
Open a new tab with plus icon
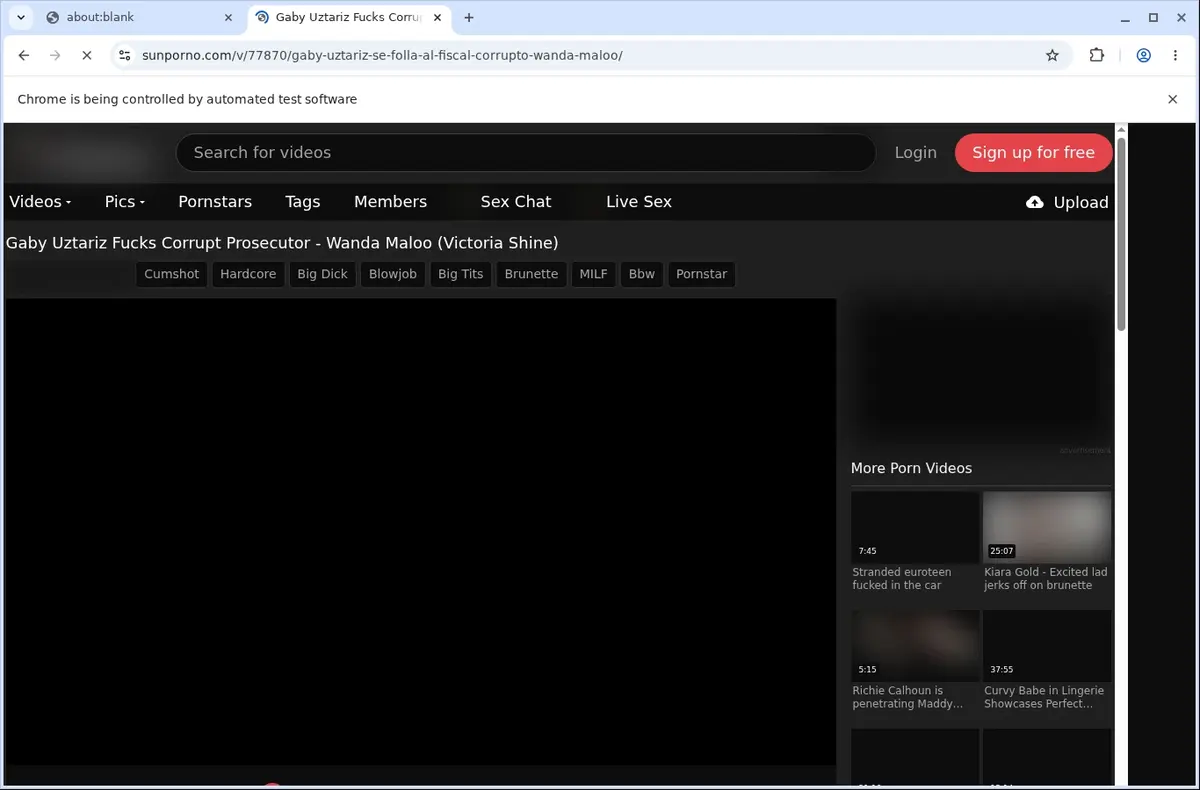(469, 17)
